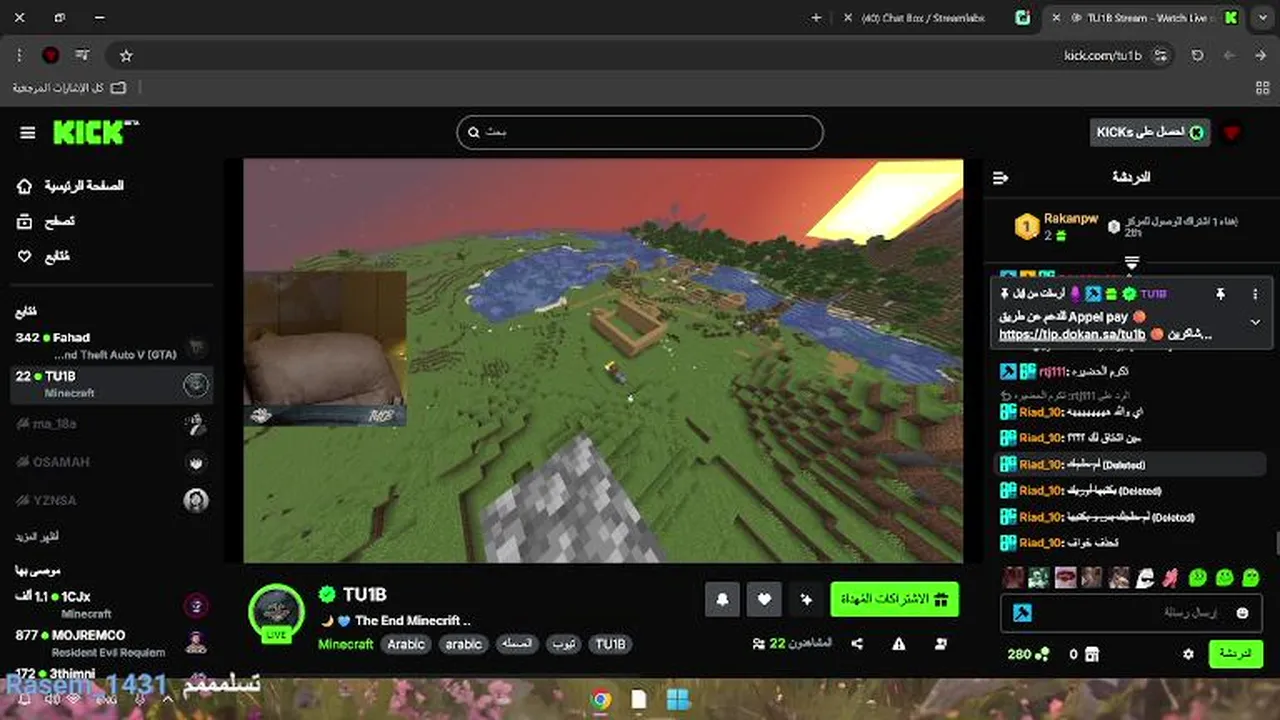Viewport: 1280px width, 720px height.
Task: Open offline channel OSAMAH
Action: (x=111, y=462)
